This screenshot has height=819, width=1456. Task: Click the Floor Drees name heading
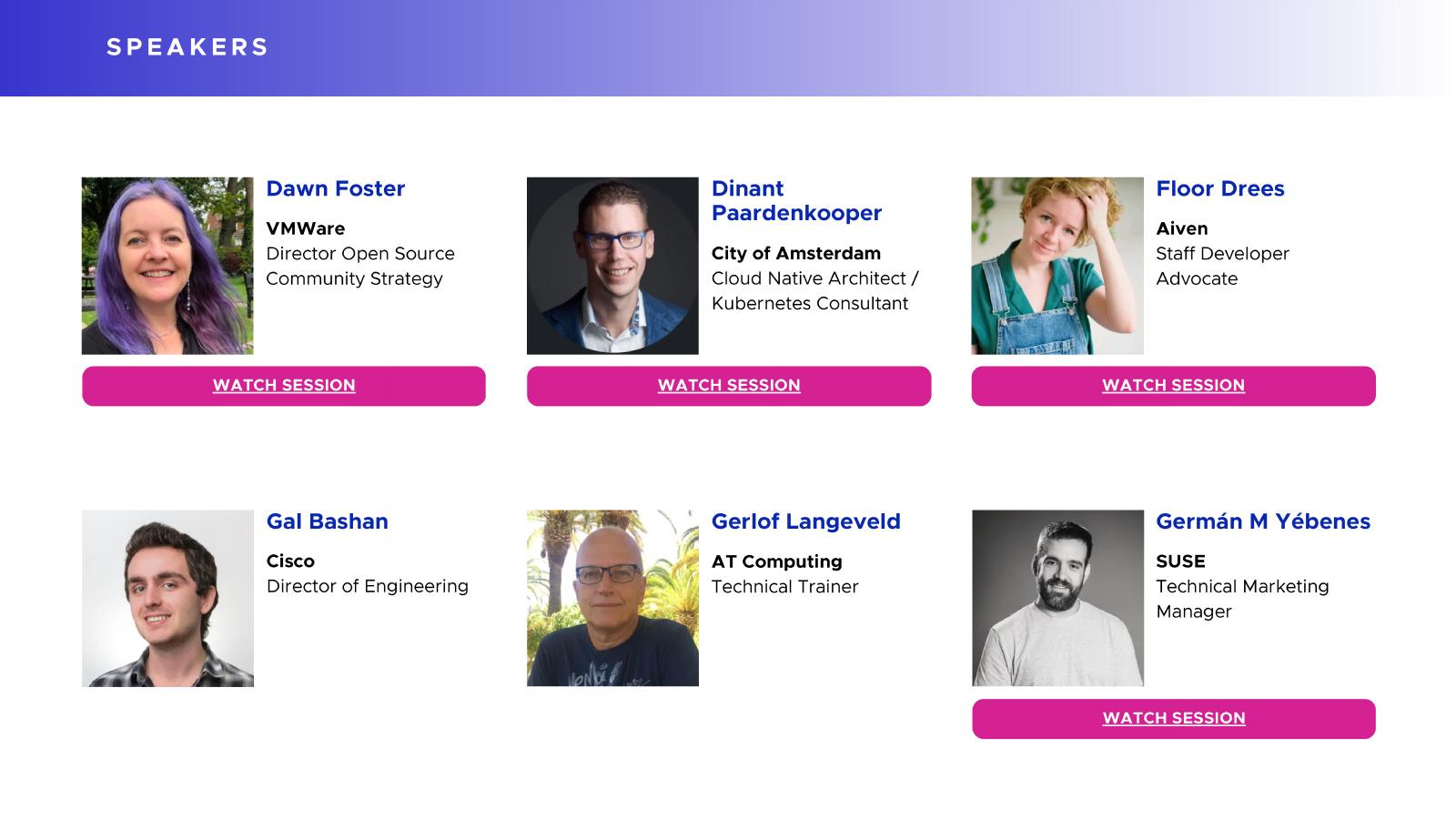coord(1219,188)
